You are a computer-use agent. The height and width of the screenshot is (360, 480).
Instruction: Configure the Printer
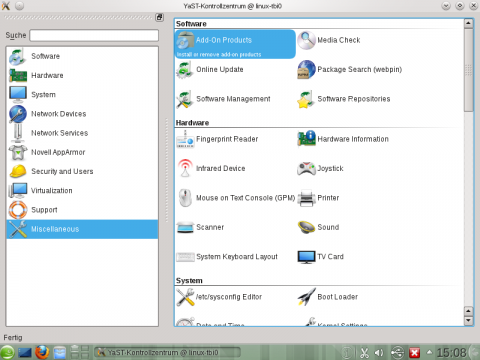pyautogui.click(x=318, y=198)
